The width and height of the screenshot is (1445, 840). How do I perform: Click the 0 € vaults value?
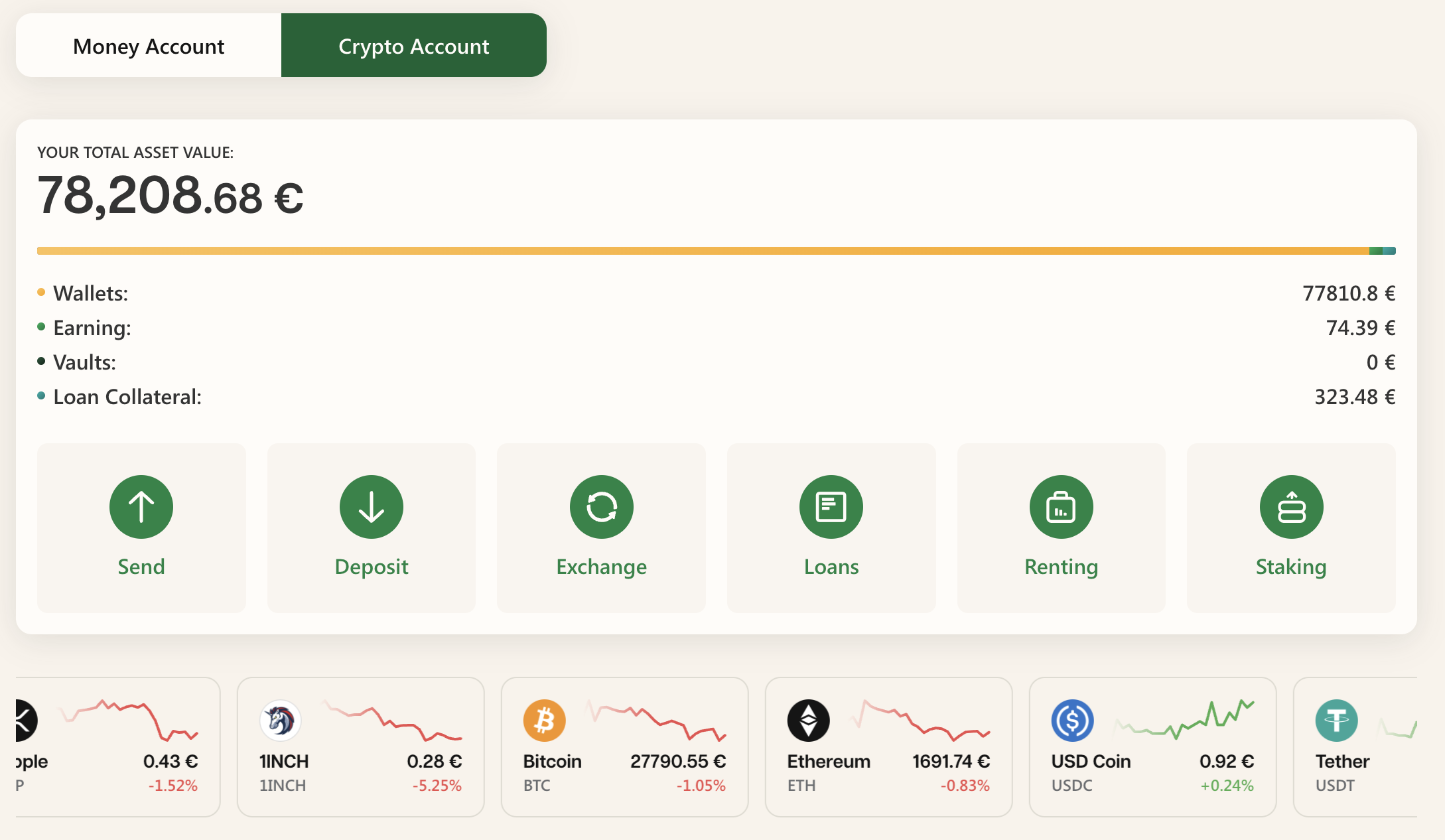pyautogui.click(x=1381, y=362)
